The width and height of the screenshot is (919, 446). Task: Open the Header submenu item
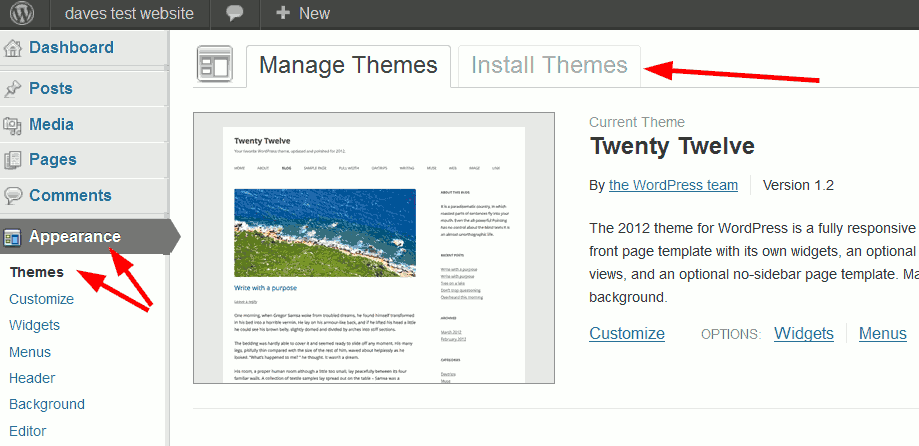(32, 378)
